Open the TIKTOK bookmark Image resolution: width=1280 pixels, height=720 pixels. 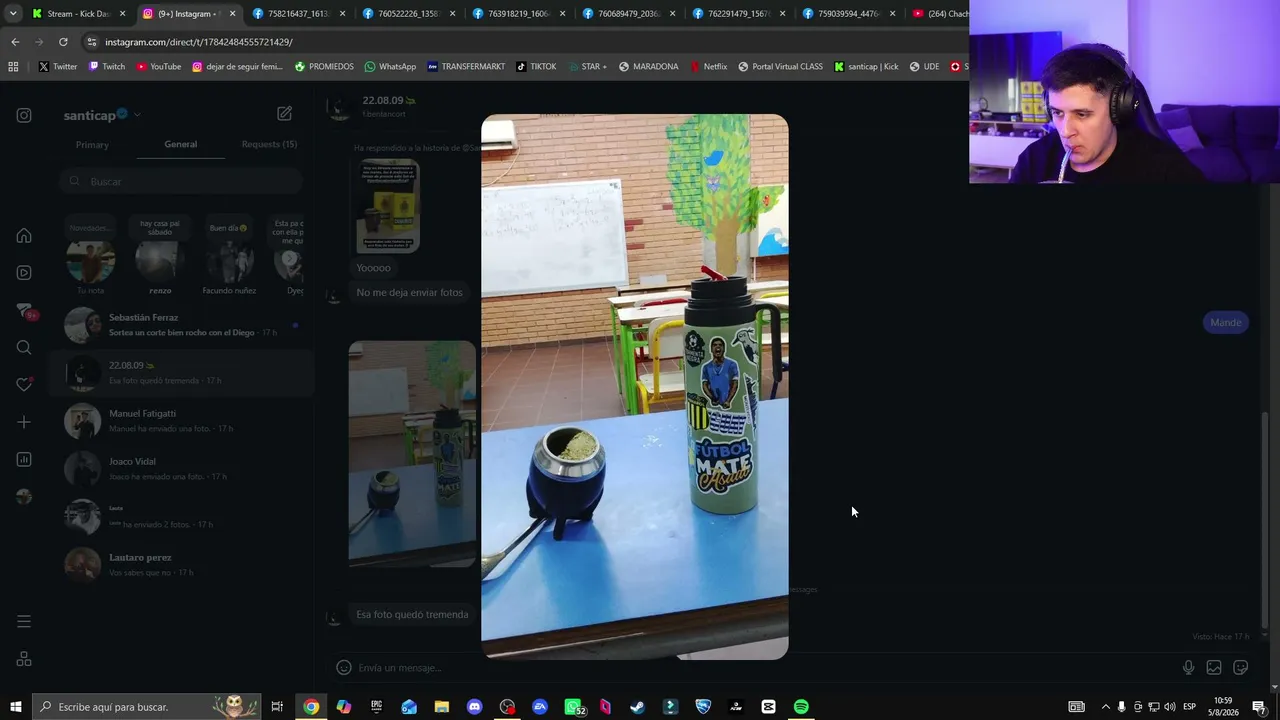click(x=536, y=67)
